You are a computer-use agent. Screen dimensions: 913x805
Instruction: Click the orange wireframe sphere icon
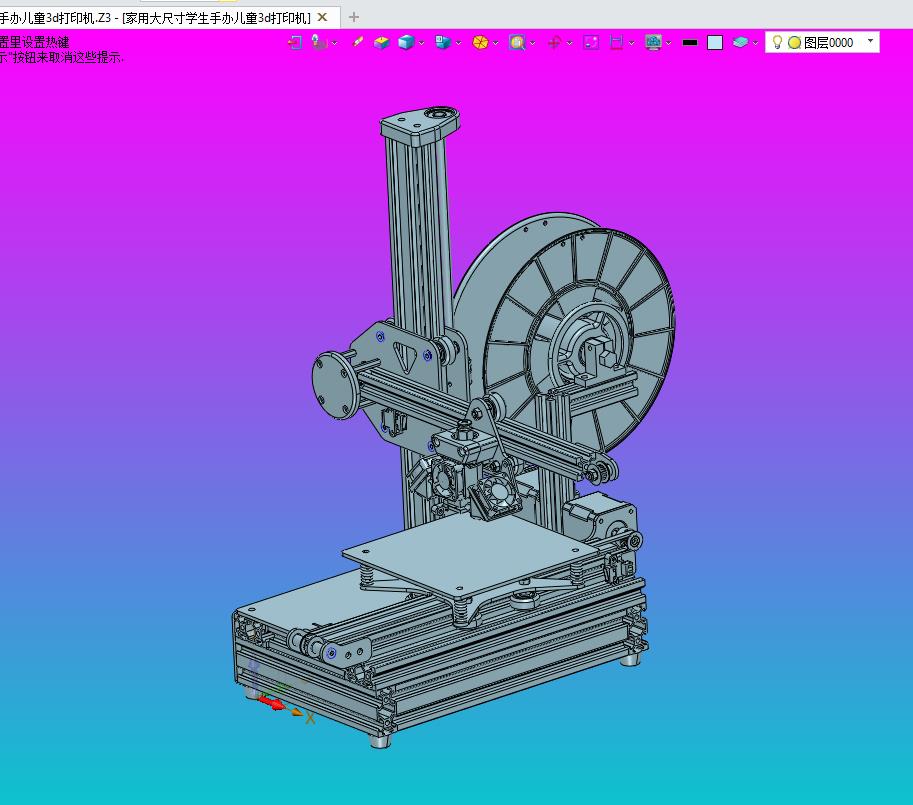coord(480,42)
